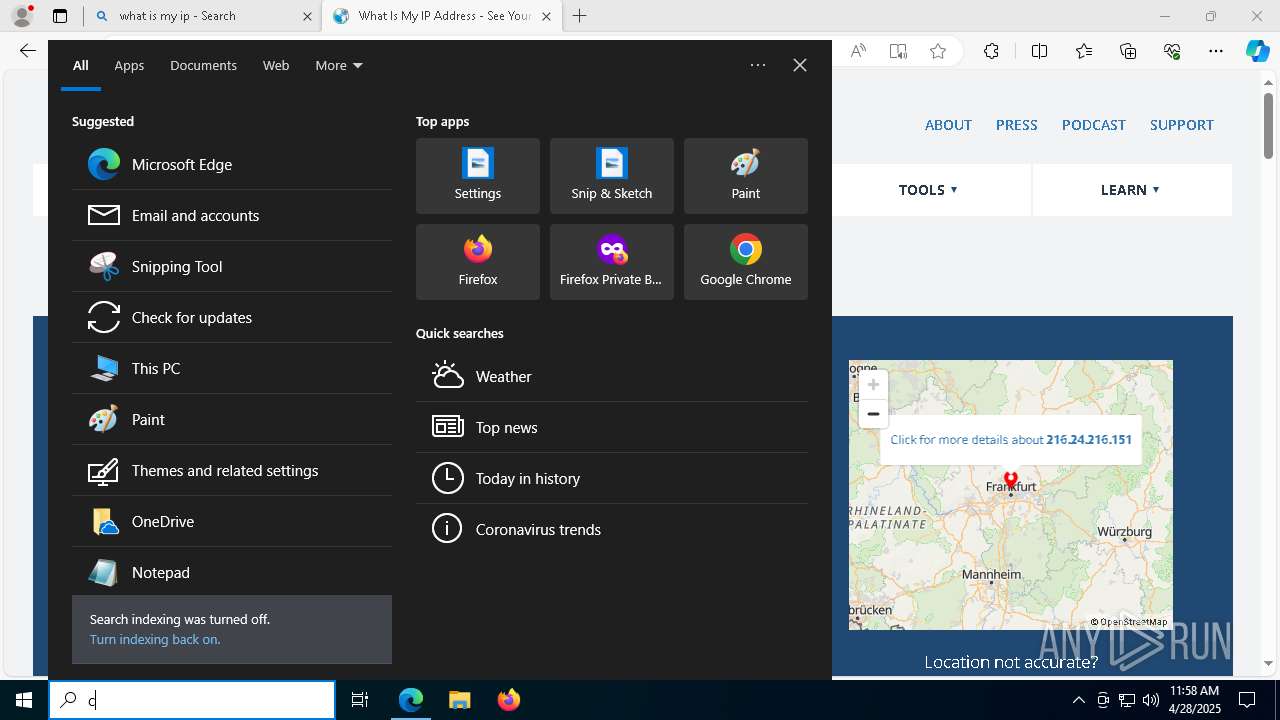Open File Explorer on taskbar
The height and width of the screenshot is (720, 1280).
click(459, 700)
